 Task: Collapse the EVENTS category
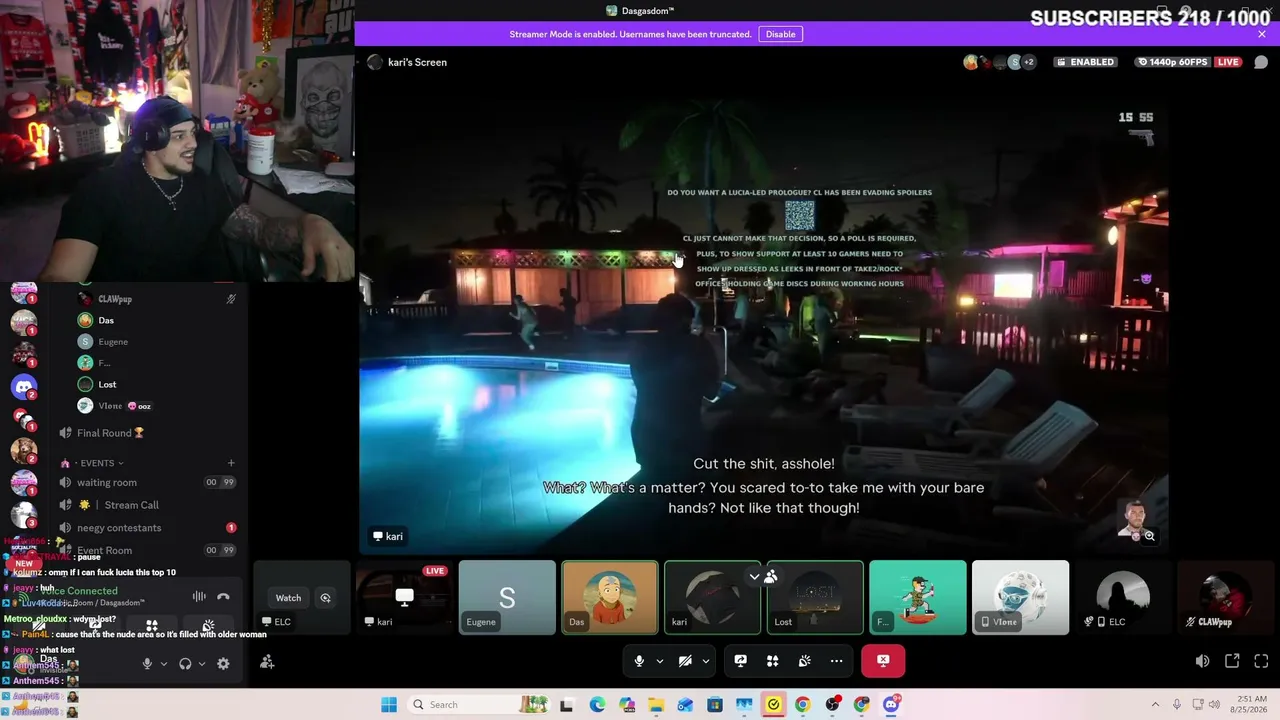[x=98, y=463]
